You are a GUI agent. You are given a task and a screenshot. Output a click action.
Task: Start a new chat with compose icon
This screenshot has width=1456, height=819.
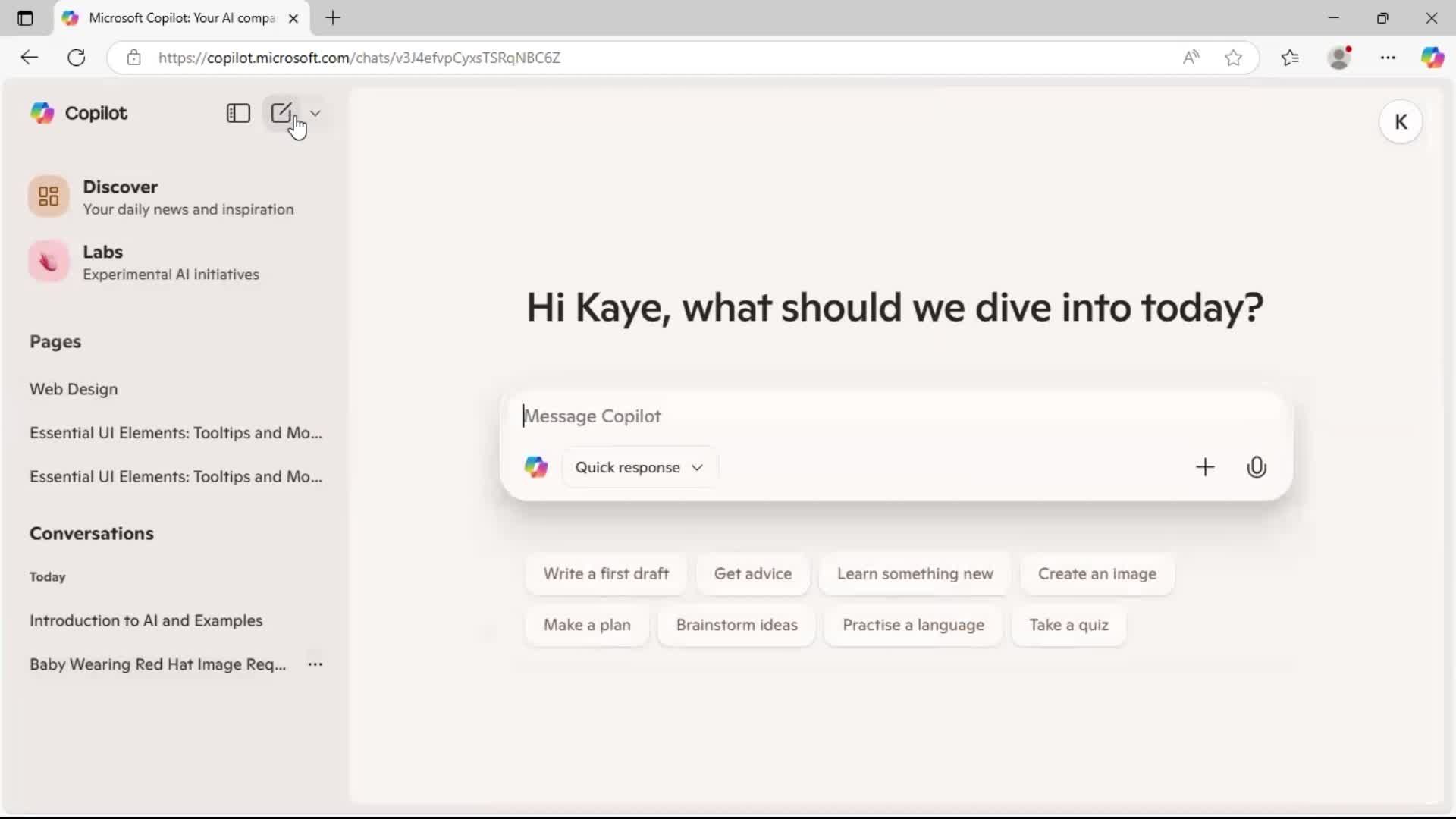click(281, 113)
